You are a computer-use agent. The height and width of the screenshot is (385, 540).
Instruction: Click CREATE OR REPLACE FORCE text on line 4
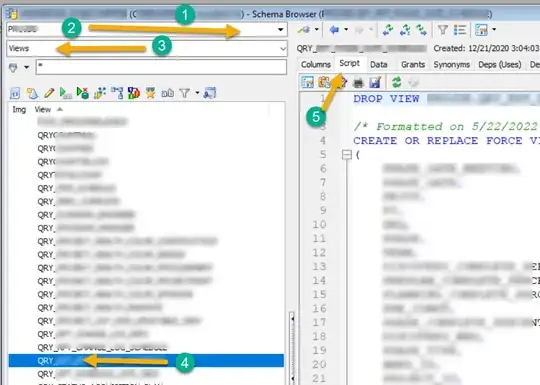438,141
